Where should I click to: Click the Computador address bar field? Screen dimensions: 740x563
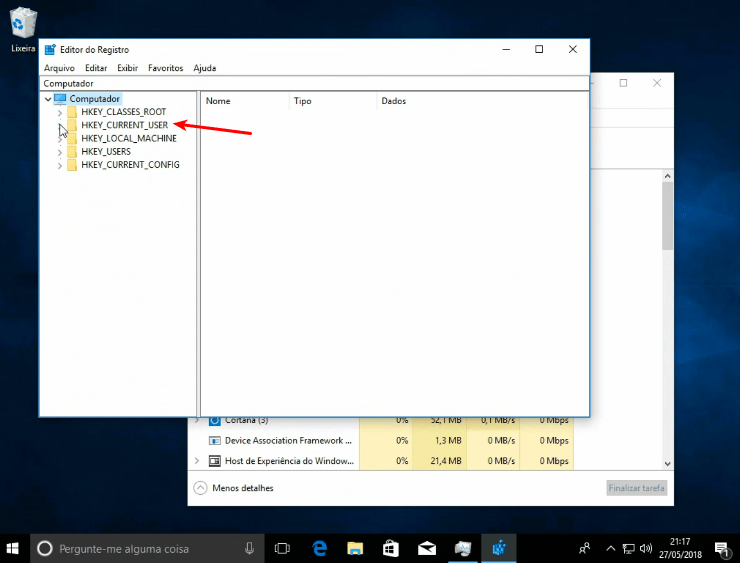pyautogui.click(x=314, y=84)
